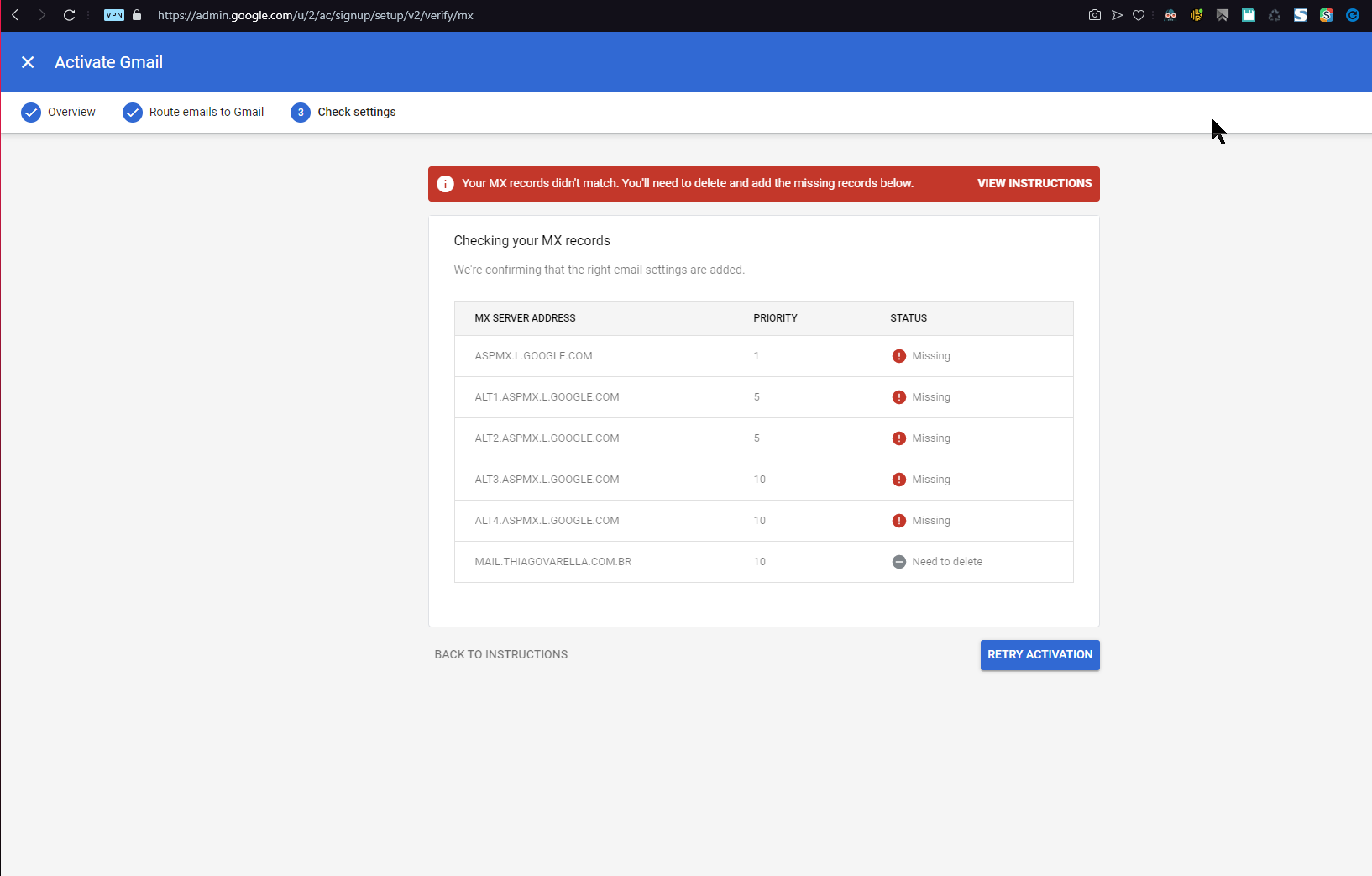
Task: Take a snapshot with the camera icon
Action: [1094, 15]
